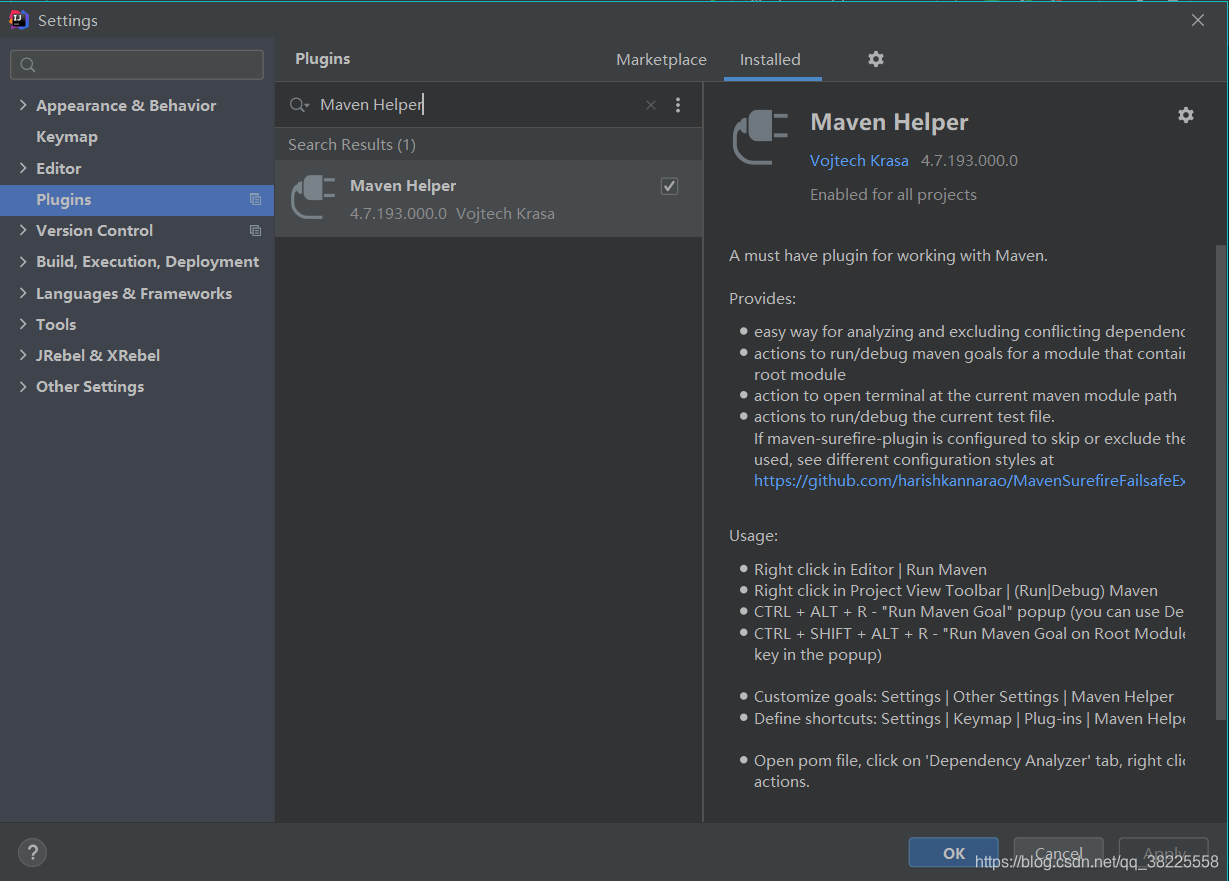The height and width of the screenshot is (881, 1229).
Task: Click the plugin description vertical scrollbar
Action: [x=1219, y=482]
